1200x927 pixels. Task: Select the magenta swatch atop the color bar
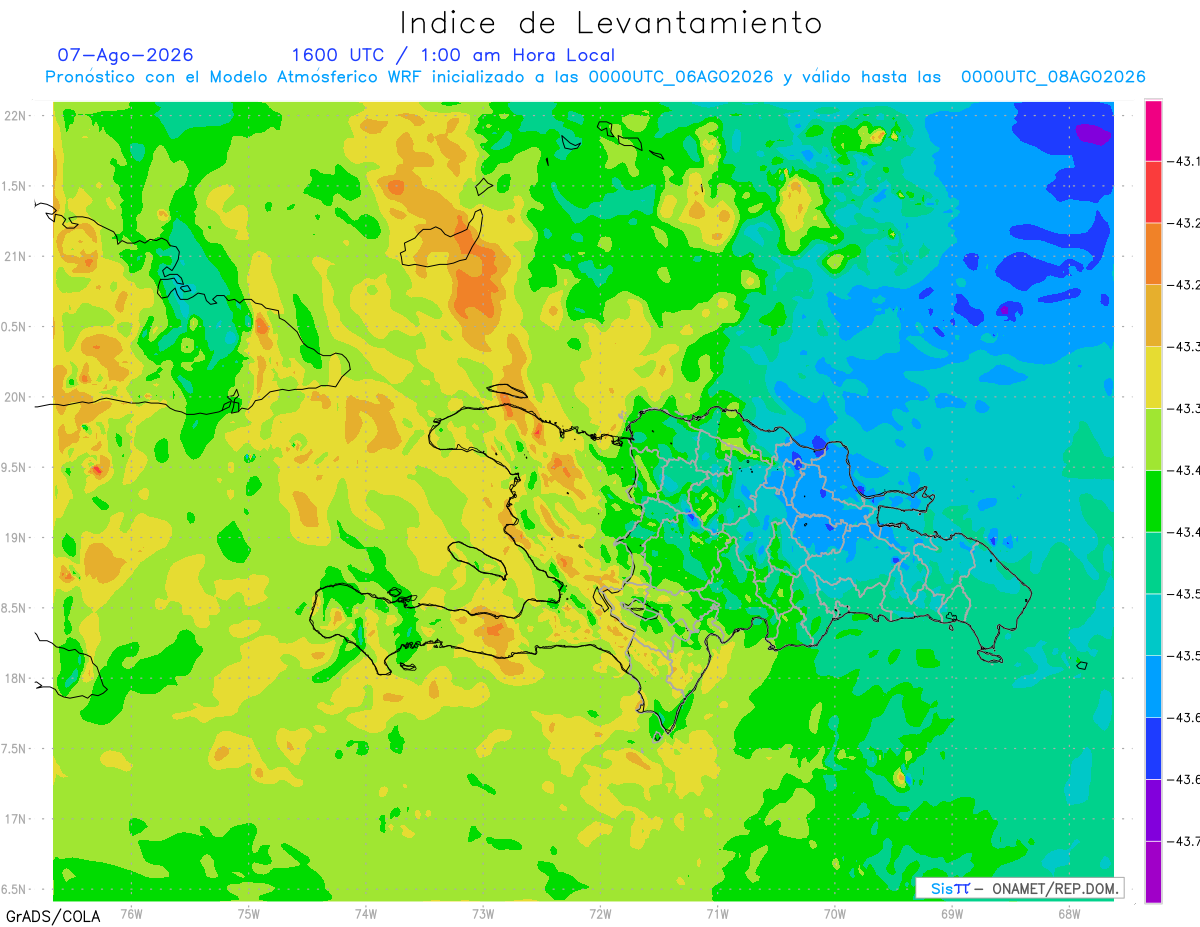point(1153,131)
